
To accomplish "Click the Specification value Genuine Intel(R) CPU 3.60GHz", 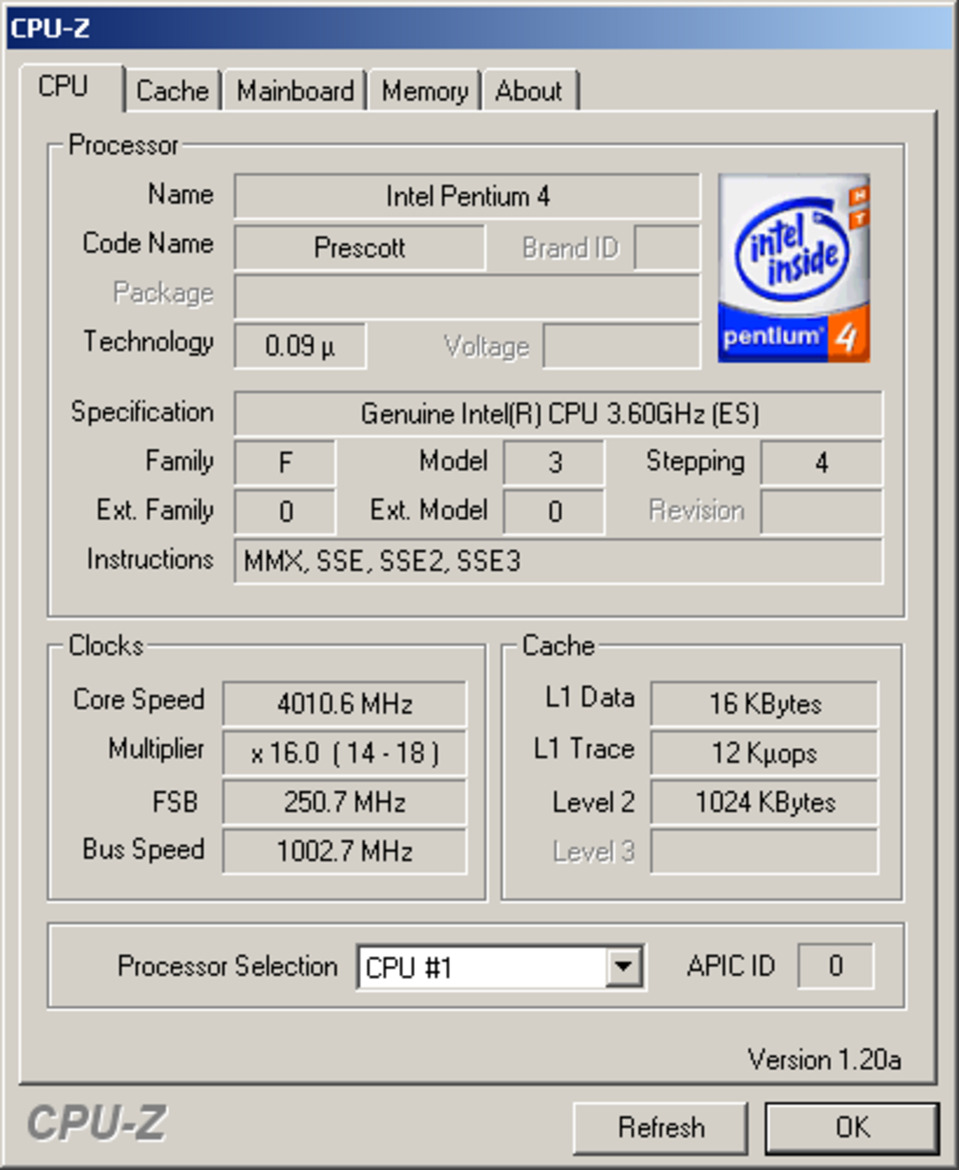I will tap(558, 413).
